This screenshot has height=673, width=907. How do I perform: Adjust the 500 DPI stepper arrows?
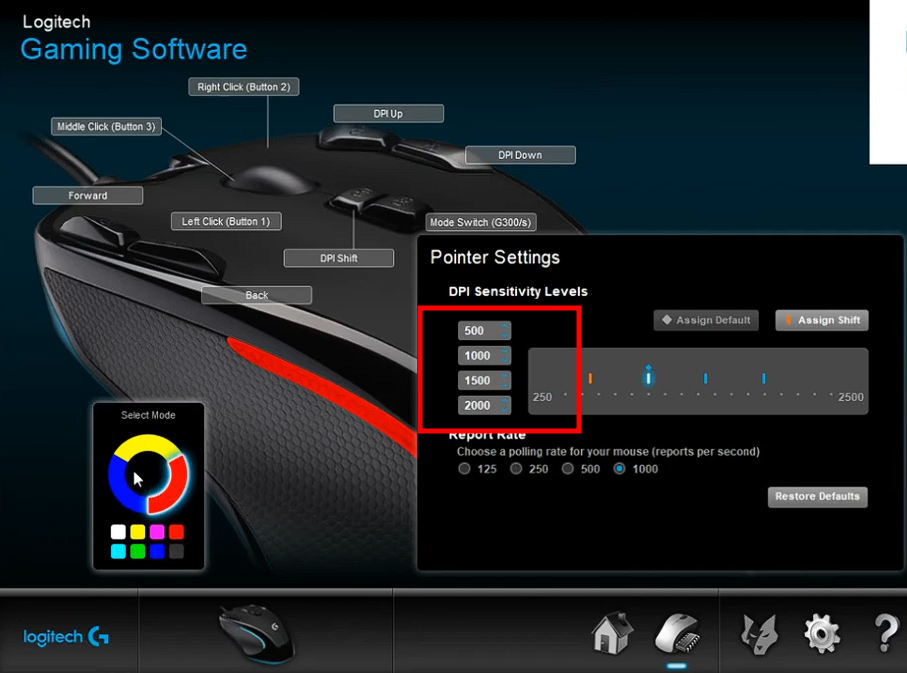click(x=505, y=330)
